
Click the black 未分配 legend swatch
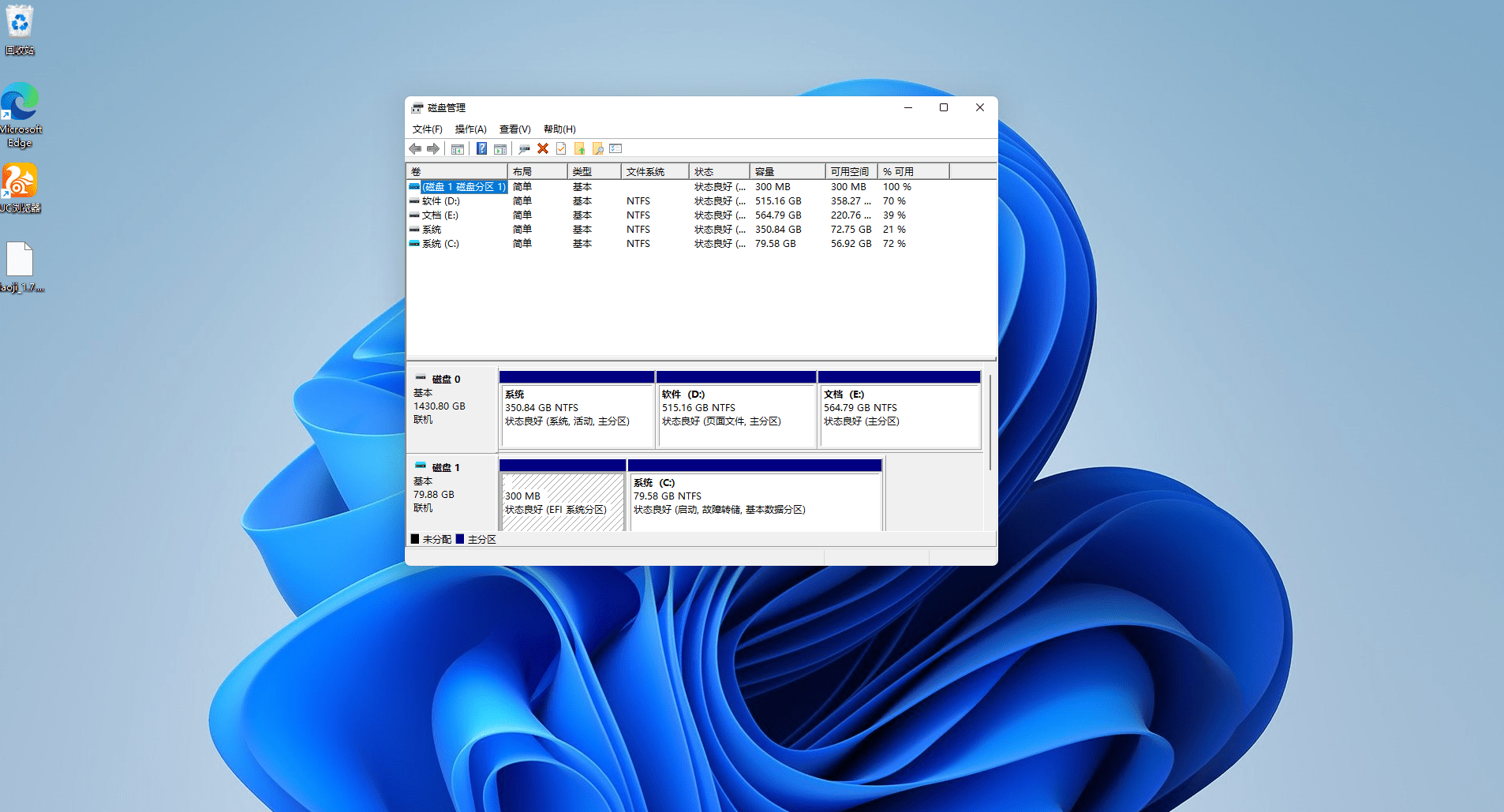415,539
